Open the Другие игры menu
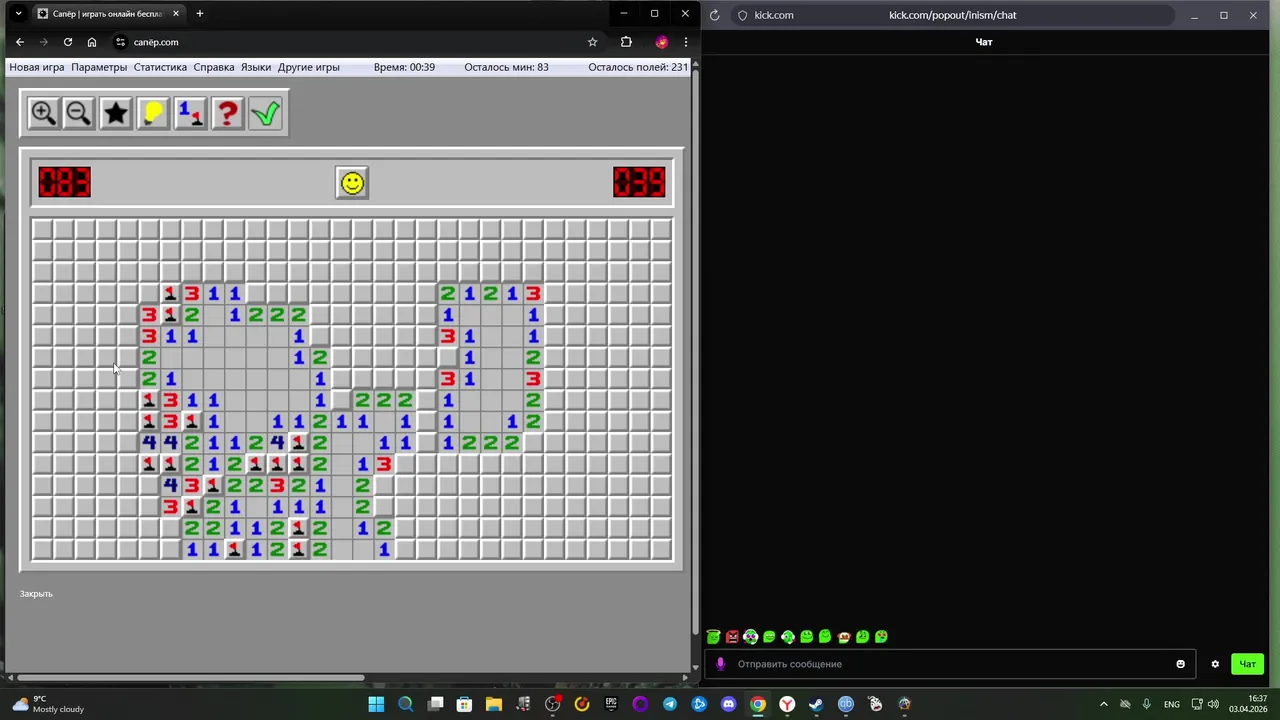The image size is (1280, 720). [309, 67]
